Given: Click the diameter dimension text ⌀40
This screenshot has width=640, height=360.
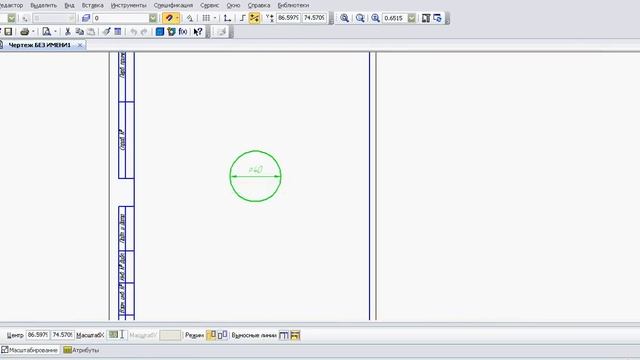Looking at the screenshot, I should click(x=256, y=169).
